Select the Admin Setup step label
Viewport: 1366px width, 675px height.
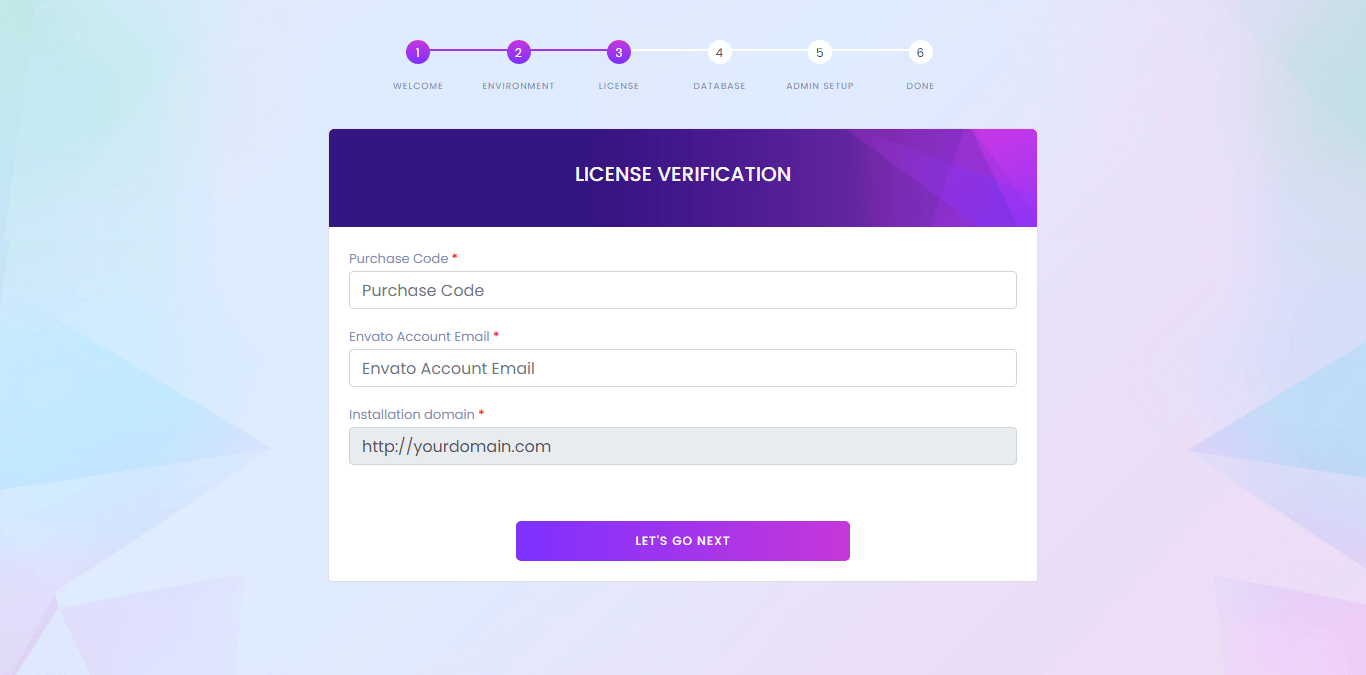pos(820,86)
